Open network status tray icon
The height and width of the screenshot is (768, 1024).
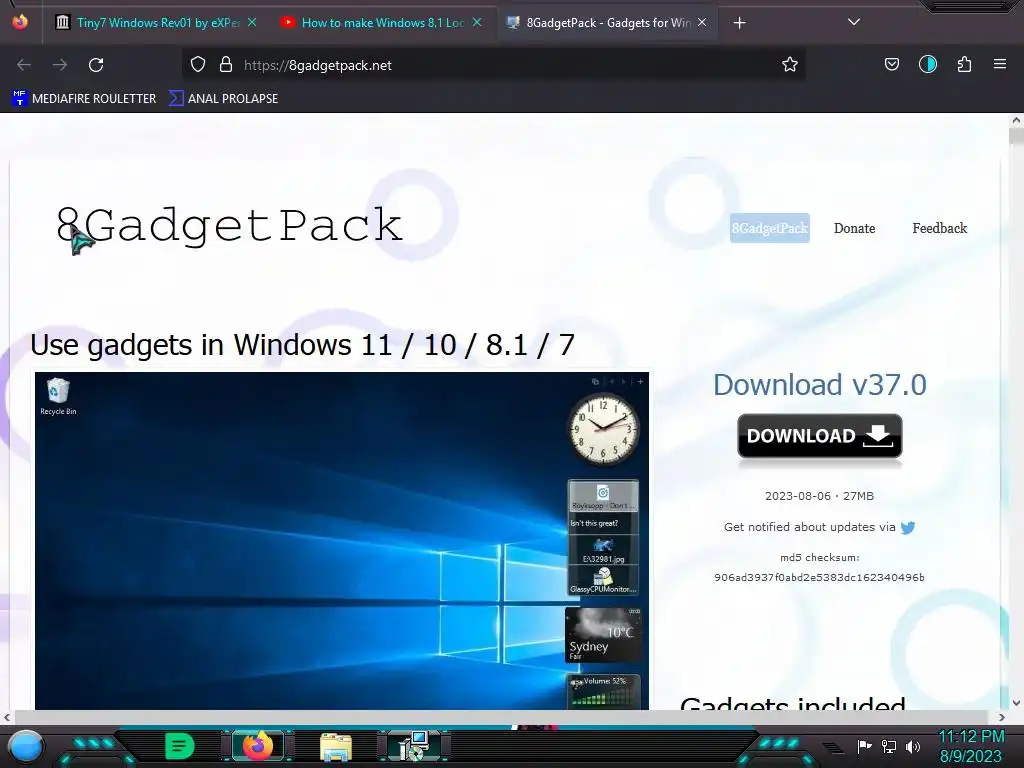pos(889,746)
